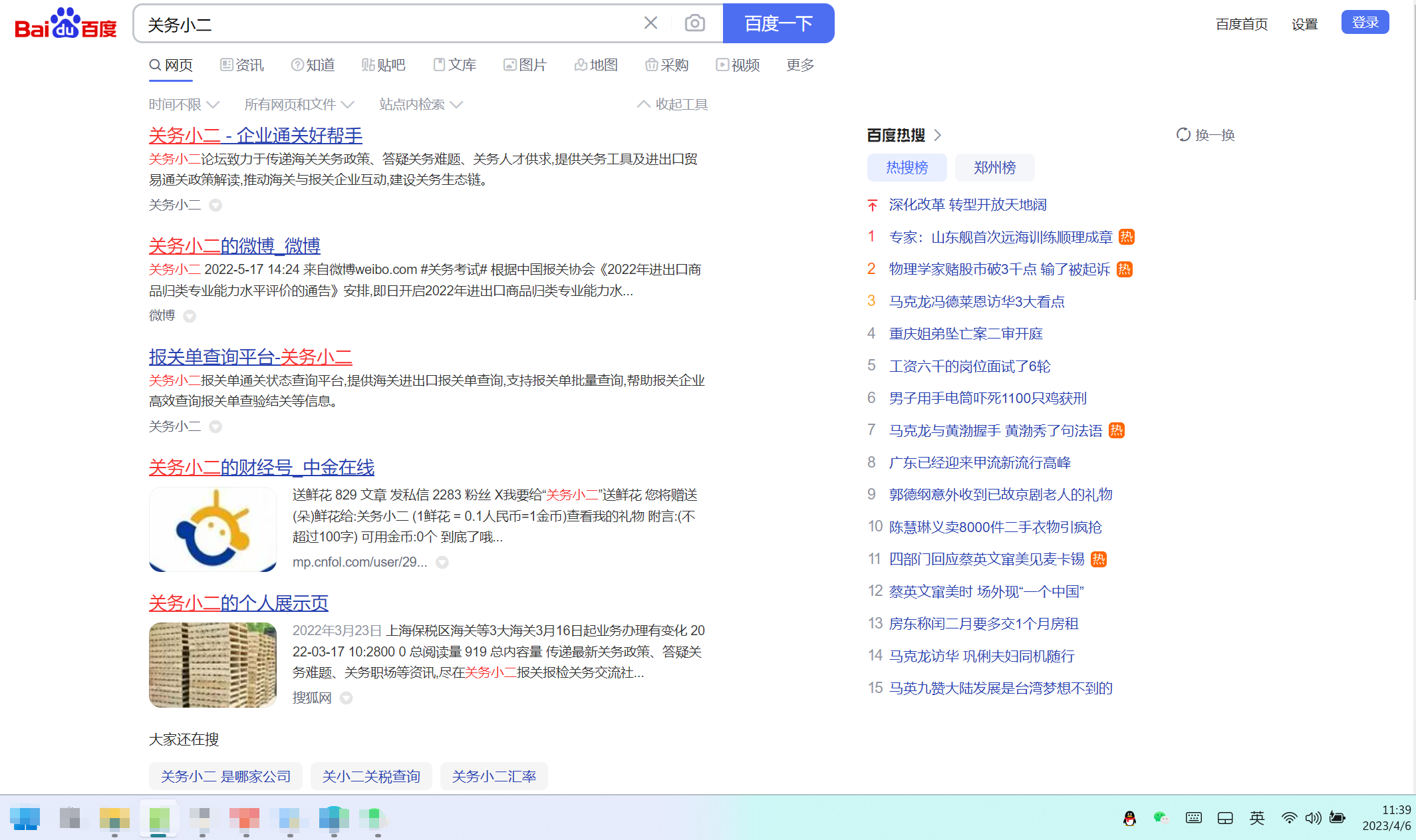Switch to the 贴吧 tab

click(384, 65)
